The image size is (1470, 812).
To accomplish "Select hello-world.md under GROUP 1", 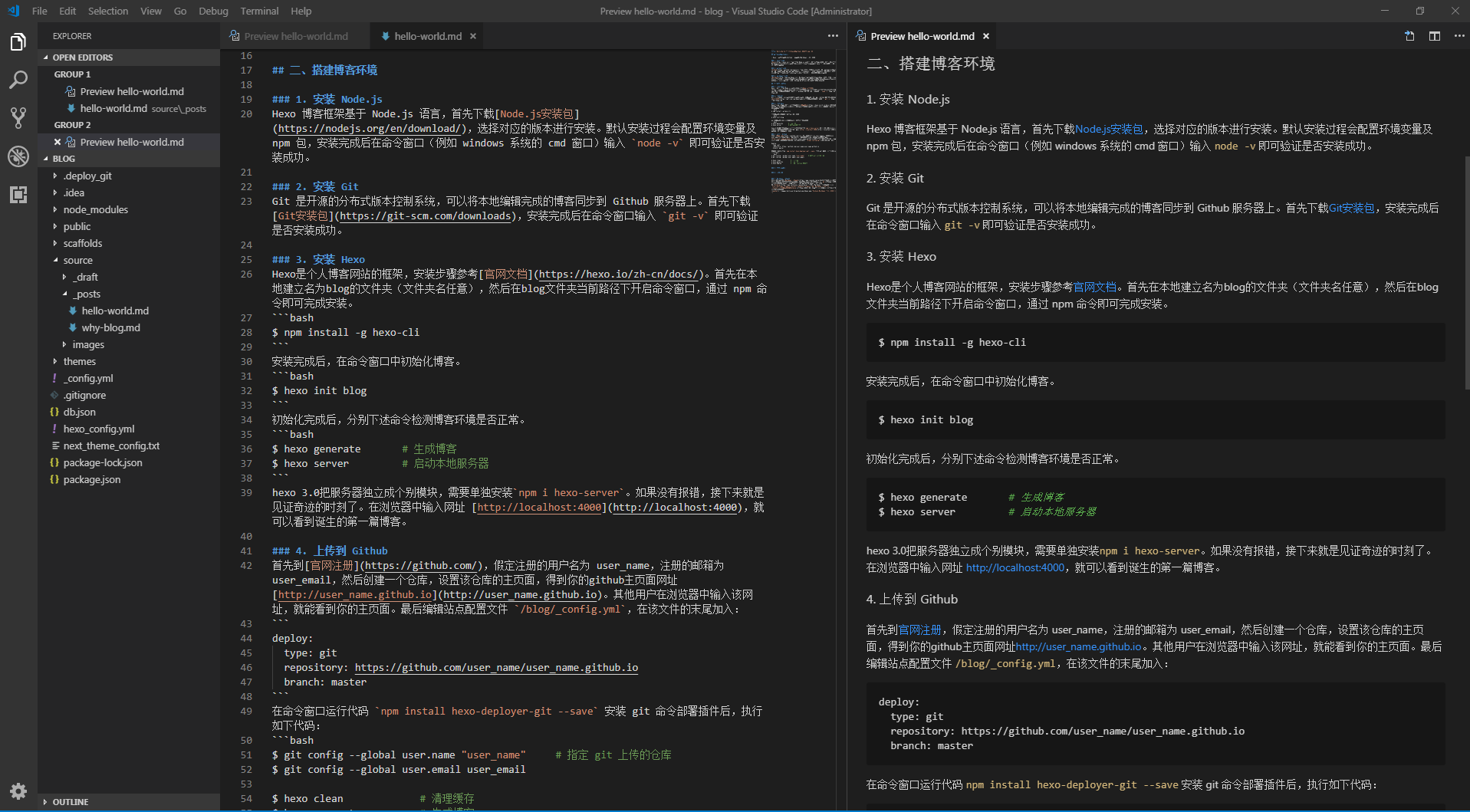I will tap(129, 108).
